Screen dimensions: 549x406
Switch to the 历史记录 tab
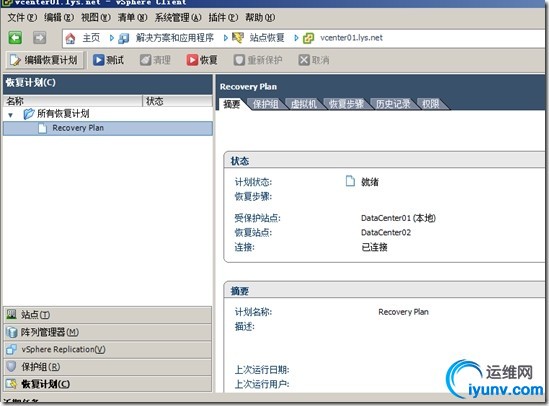pos(393,104)
